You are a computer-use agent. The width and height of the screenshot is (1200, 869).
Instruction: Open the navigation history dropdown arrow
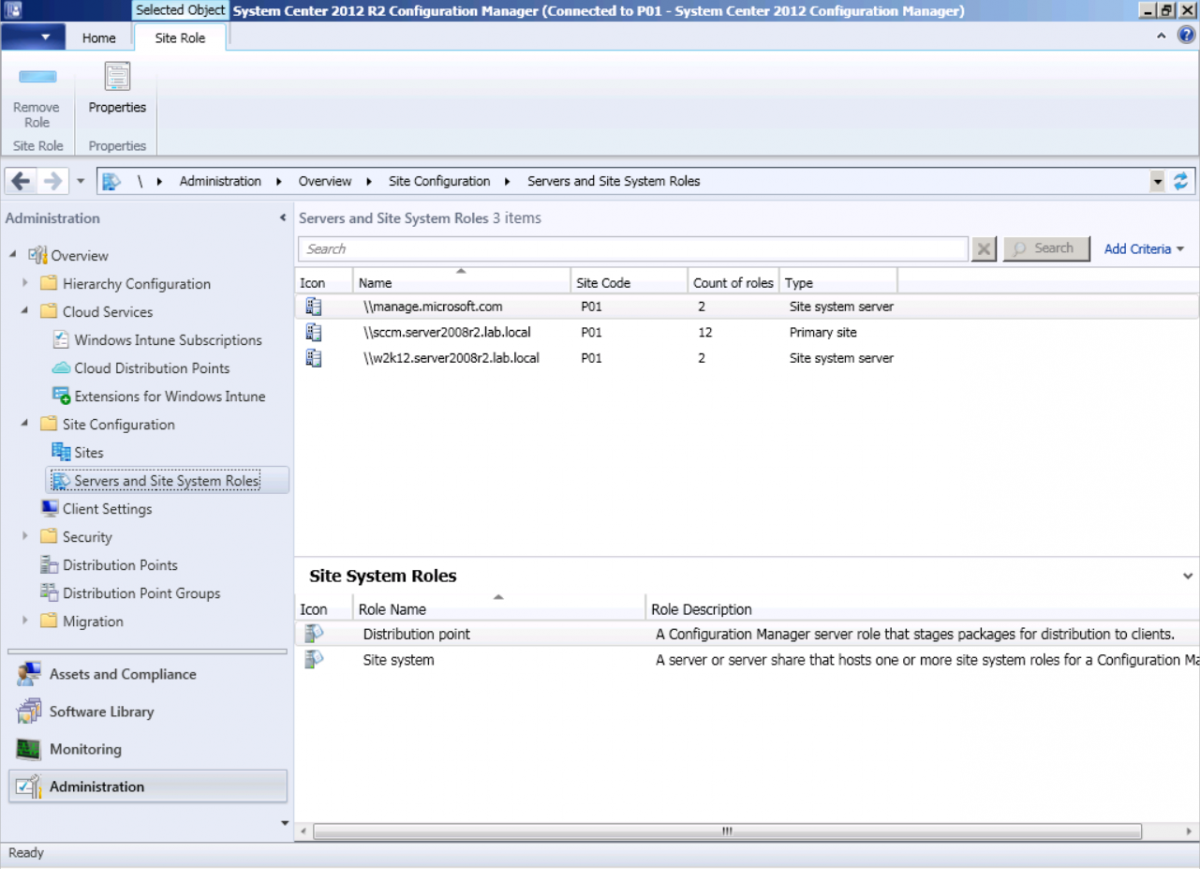click(81, 182)
